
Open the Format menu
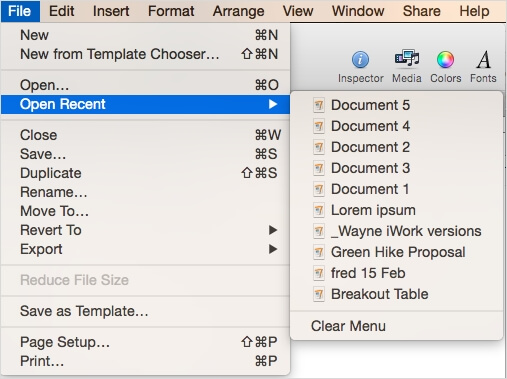point(171,11)
